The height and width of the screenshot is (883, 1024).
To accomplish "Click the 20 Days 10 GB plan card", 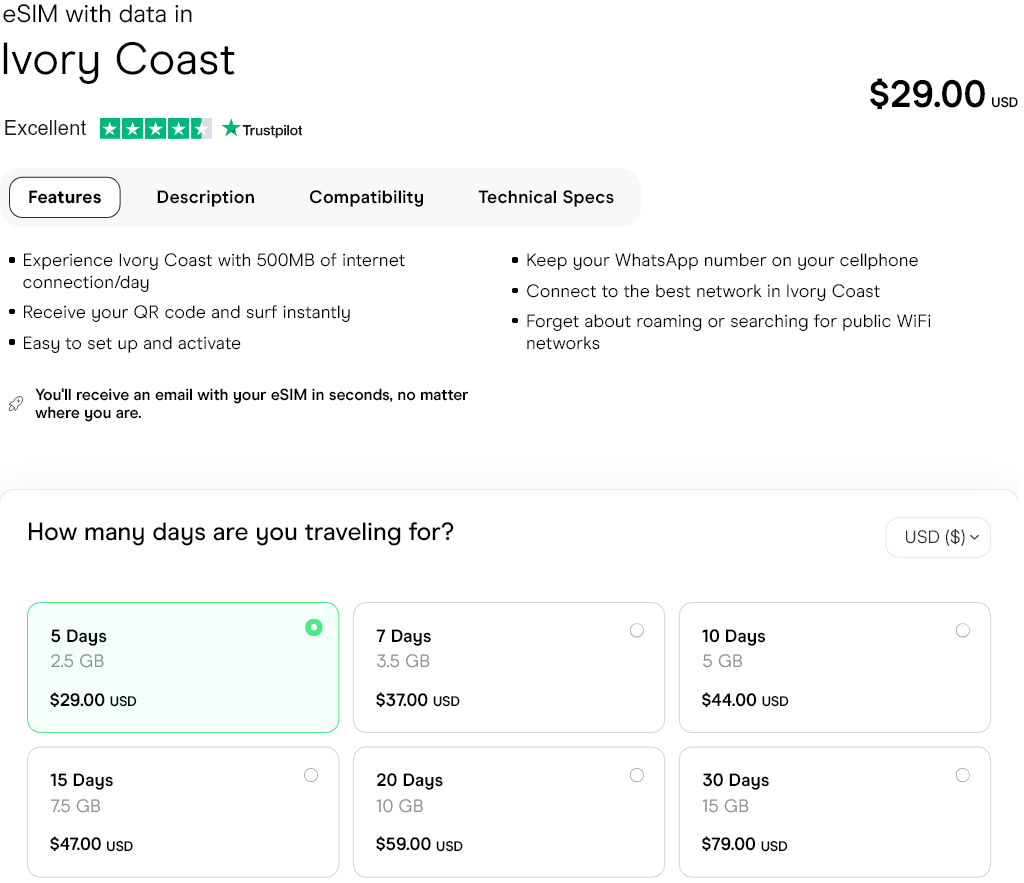I will pyautogui.click(x=509, y=812).
